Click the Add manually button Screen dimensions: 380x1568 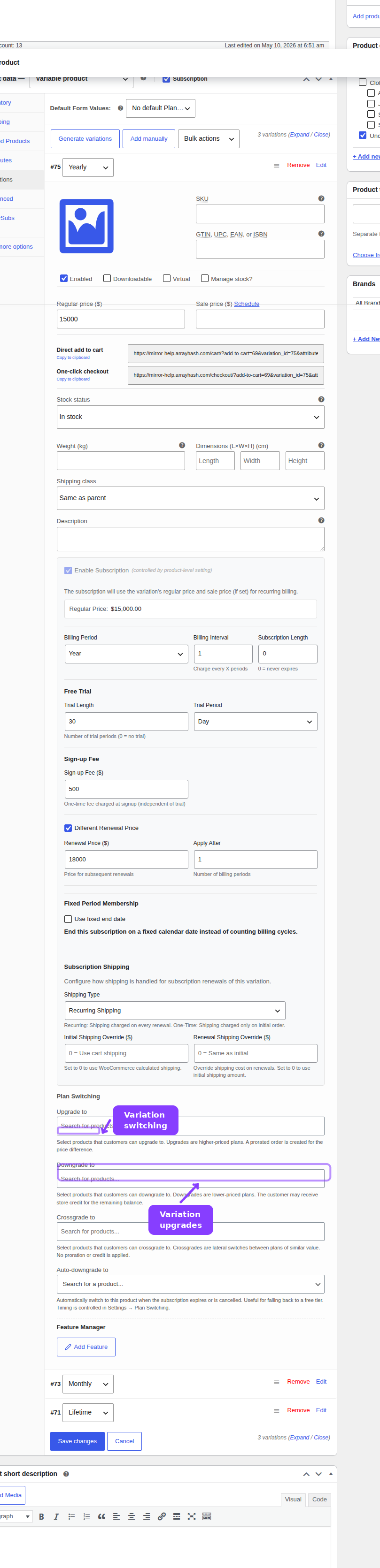point(148,139)
